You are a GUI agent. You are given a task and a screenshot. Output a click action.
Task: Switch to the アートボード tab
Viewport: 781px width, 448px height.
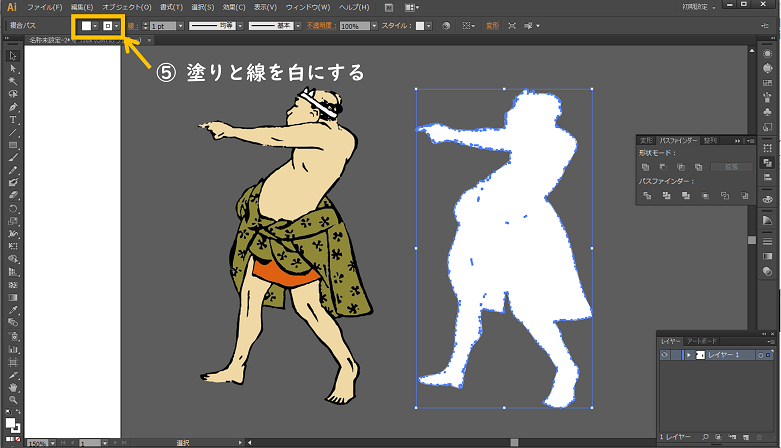[701, 341]
